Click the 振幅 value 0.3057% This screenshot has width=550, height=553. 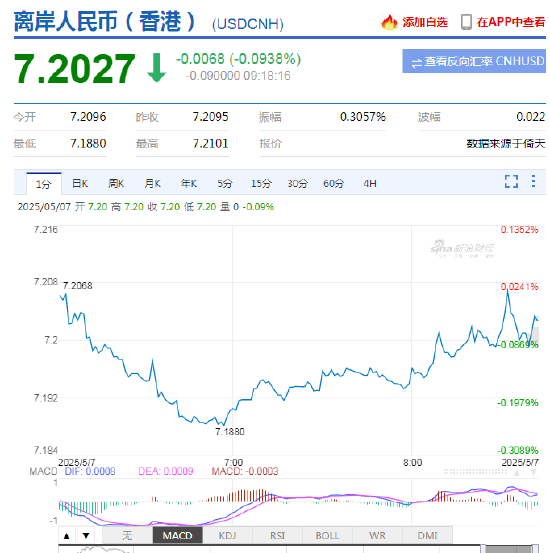click(363, 117)
